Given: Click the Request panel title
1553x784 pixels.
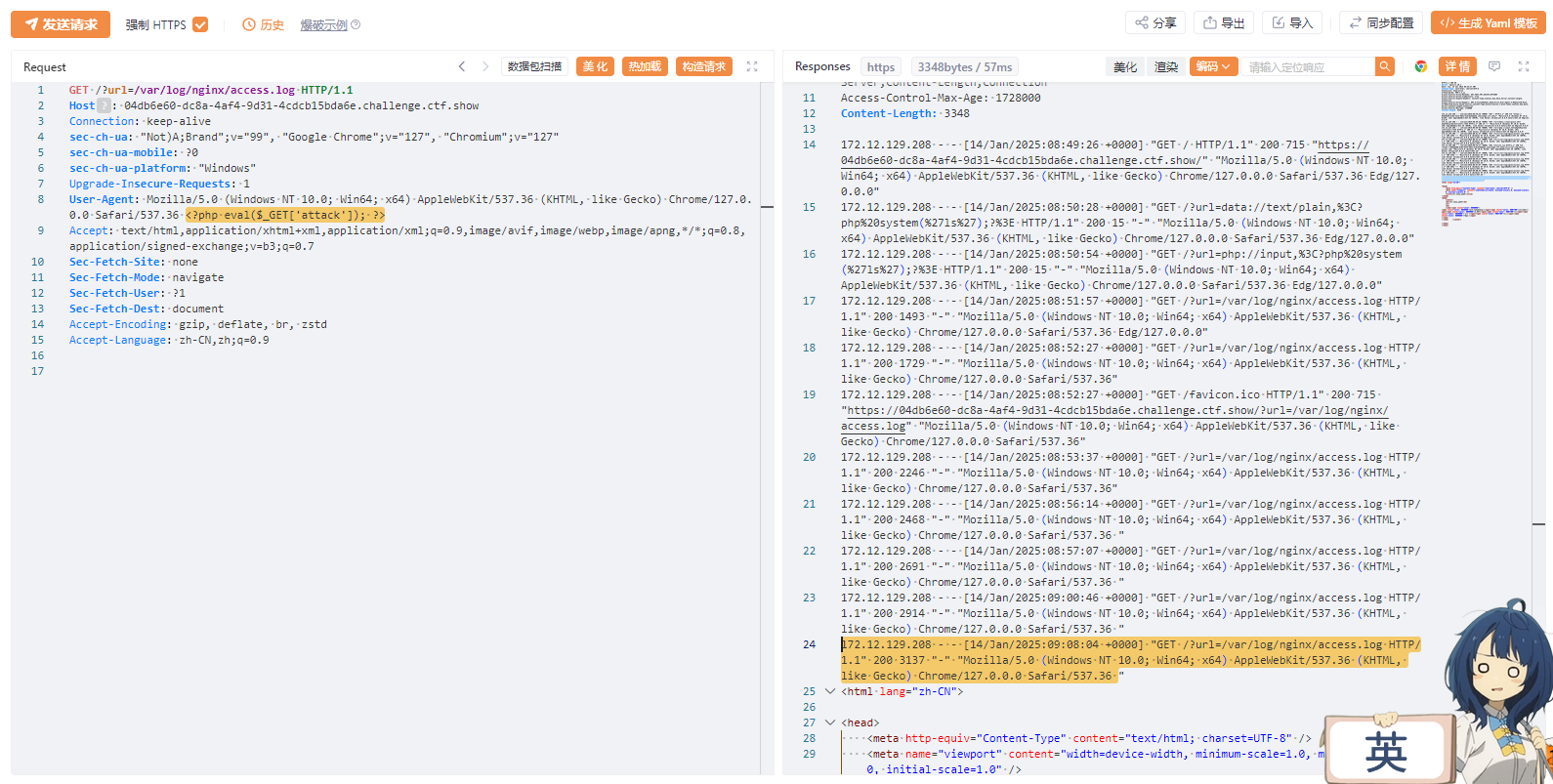Looking at the screenshot, I should coord(45,67).
